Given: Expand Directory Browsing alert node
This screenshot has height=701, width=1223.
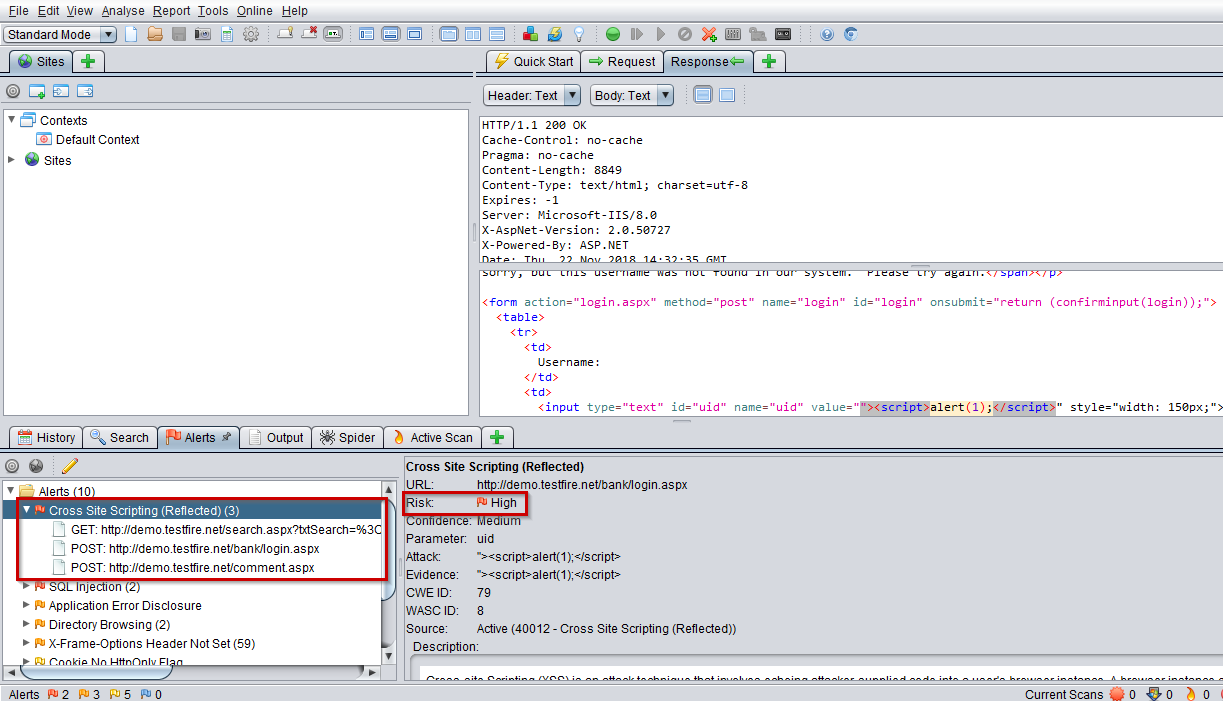Looking at the screenshot, I should (x=27, y=625).
